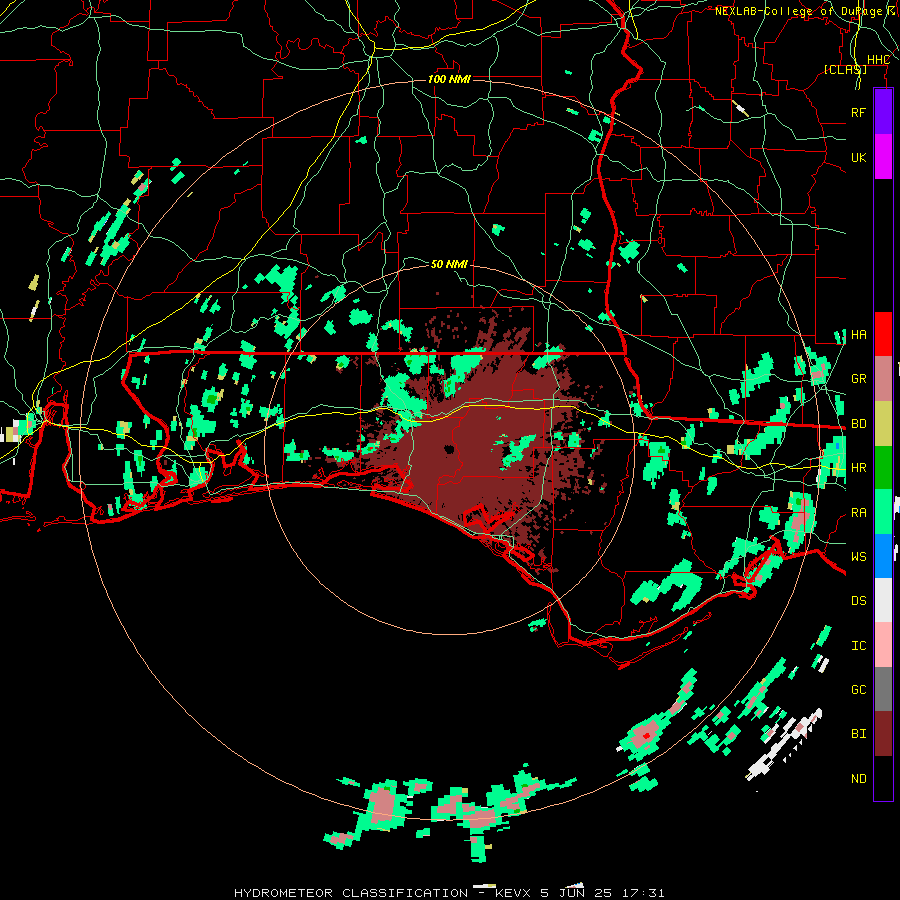Select the GR legend label
Image resolution: width=900 pixels, height=900 pixels.
(x=858, y=379)
